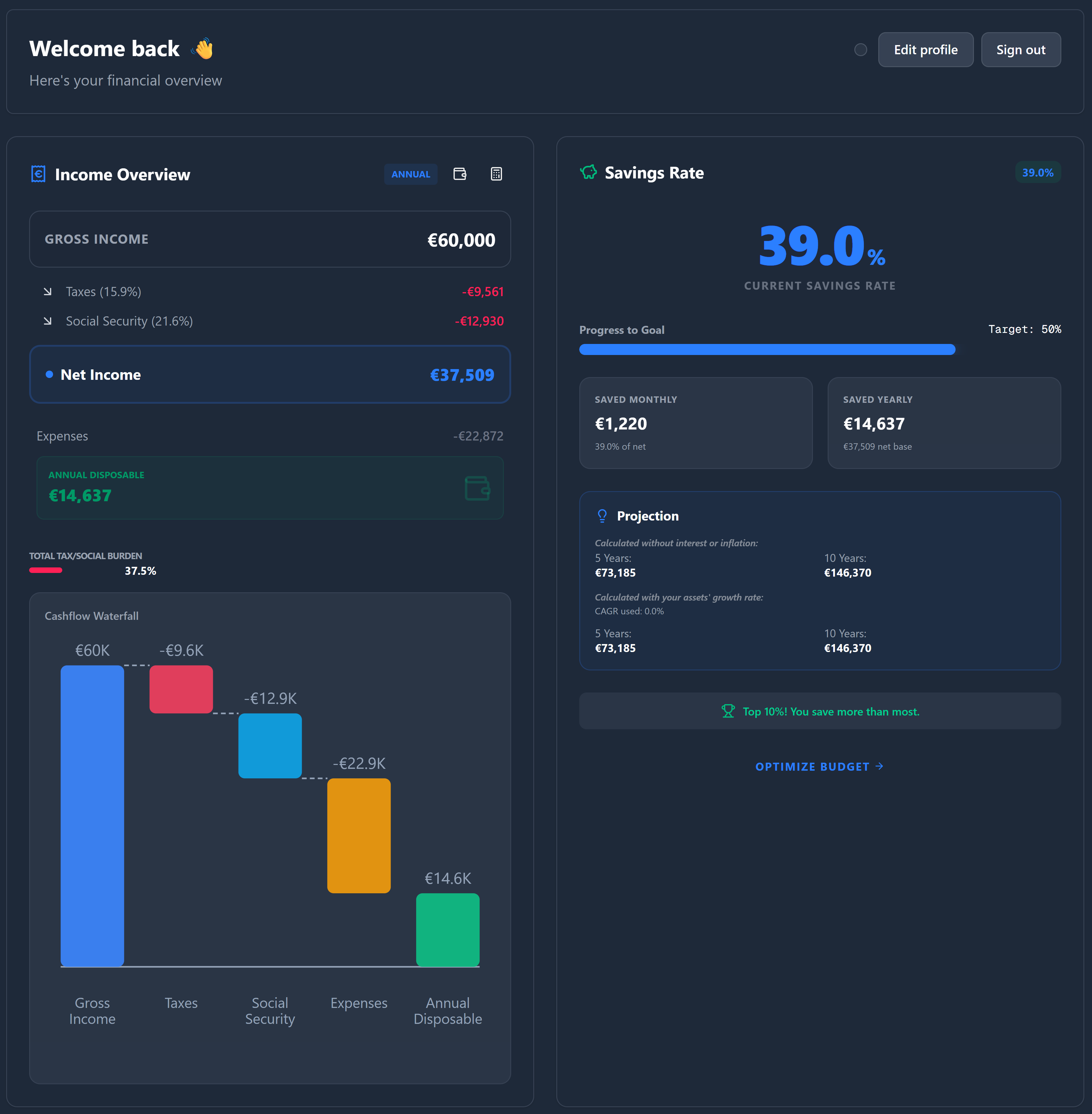The height and width of the screenshot is (1114, 1092).
Task: Click the Progress to Goal bar
Action: click(767, 349)
